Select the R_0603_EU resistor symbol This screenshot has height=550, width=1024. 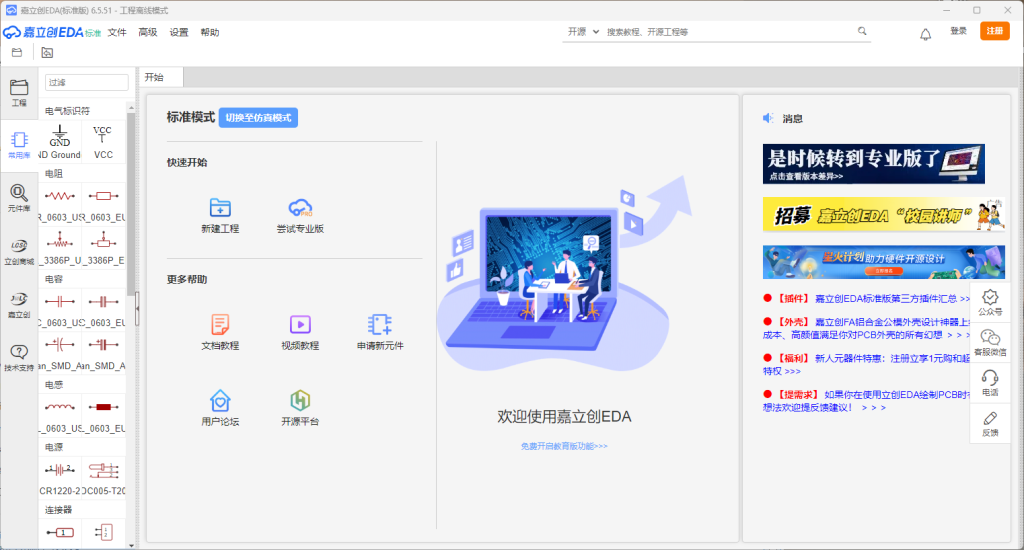[x=103, y=204]
